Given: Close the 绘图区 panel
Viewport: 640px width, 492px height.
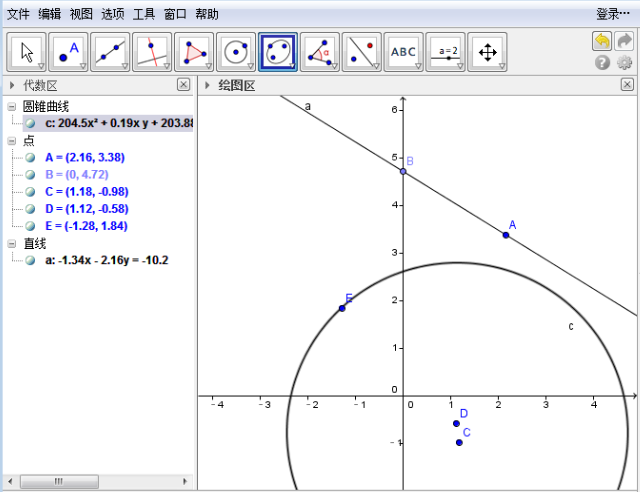Looking at the screenshot, I should tap(627, 85).
